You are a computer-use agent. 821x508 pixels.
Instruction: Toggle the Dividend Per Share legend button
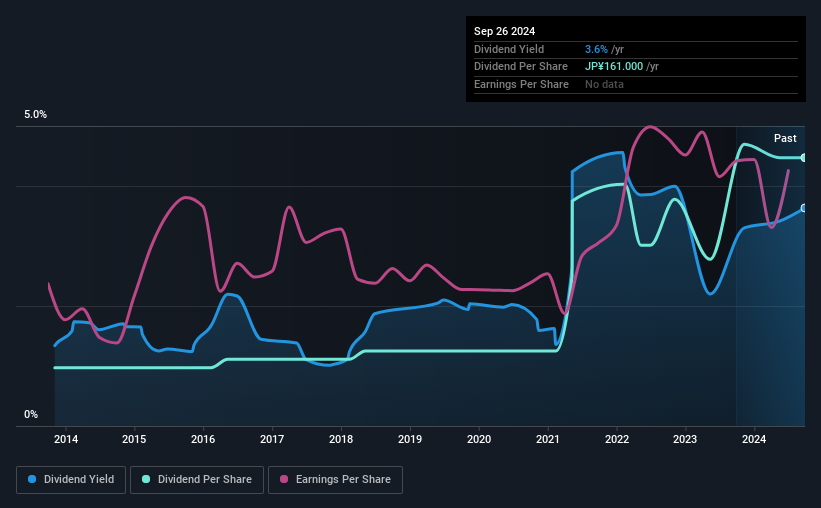[x=197, y=480]
